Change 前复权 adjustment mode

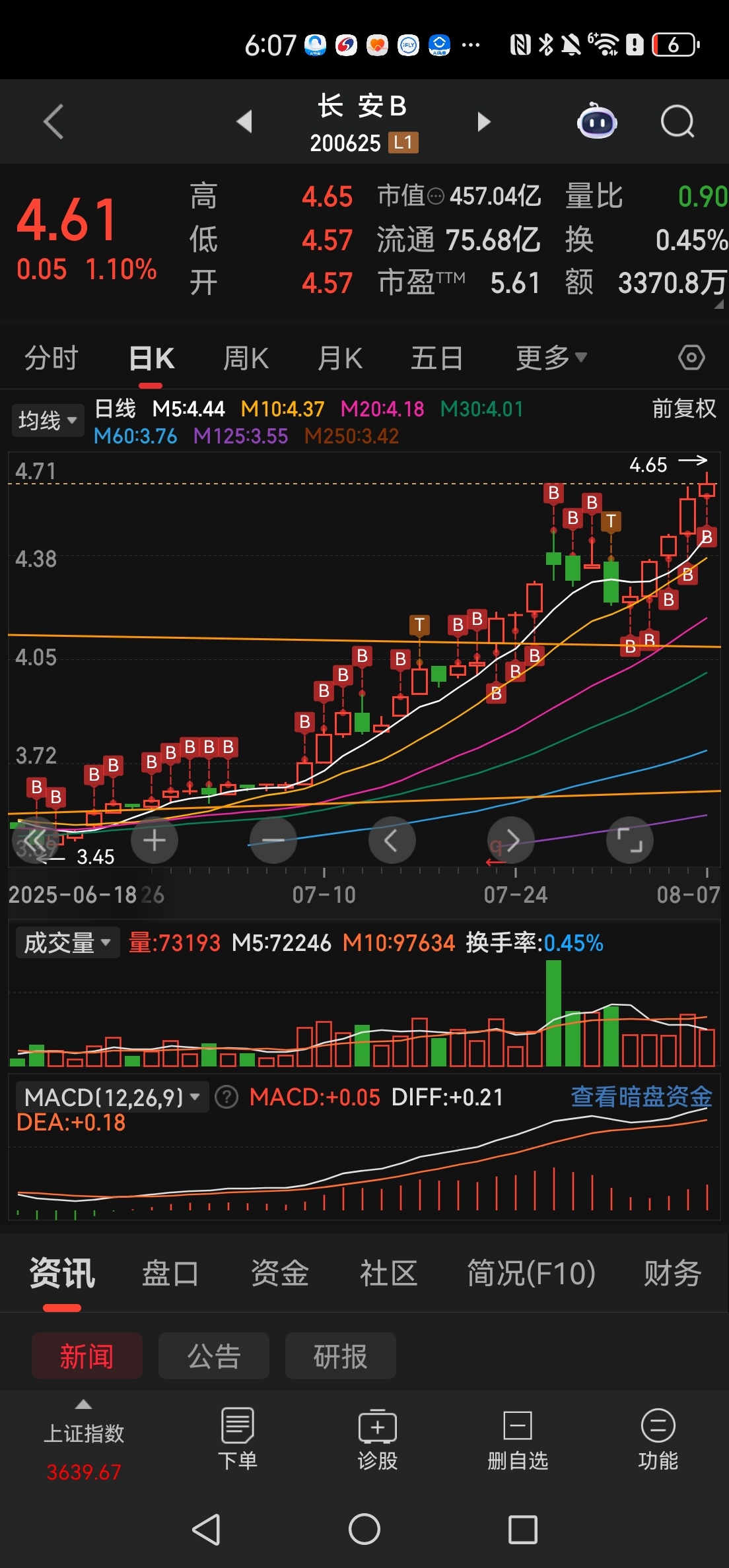point(684,408)
